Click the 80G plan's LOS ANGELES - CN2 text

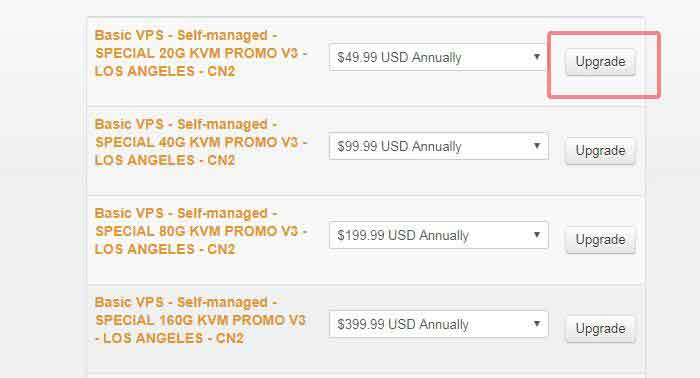click(165, 249)
